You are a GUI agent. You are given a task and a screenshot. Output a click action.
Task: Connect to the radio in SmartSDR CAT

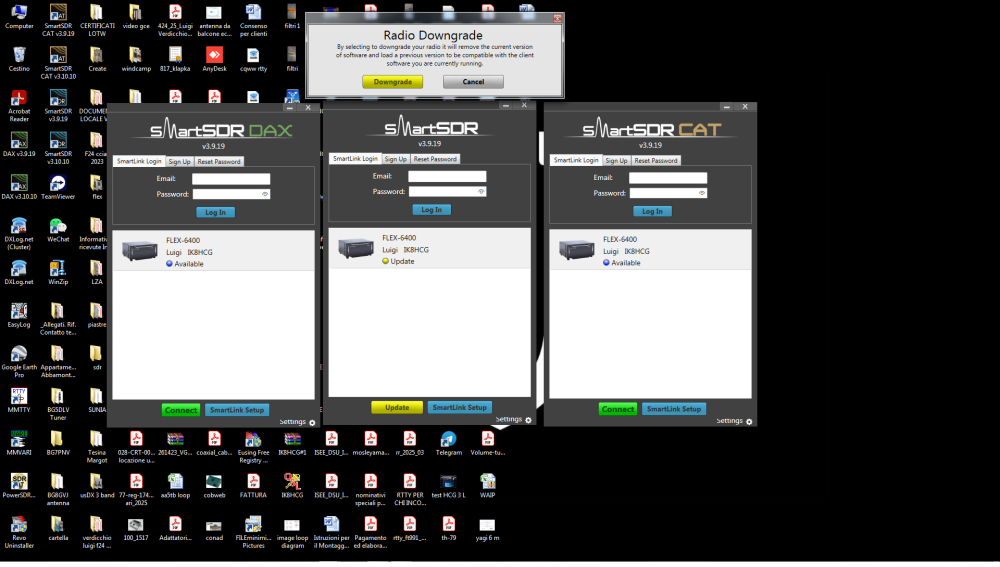(x=617, y=409)
